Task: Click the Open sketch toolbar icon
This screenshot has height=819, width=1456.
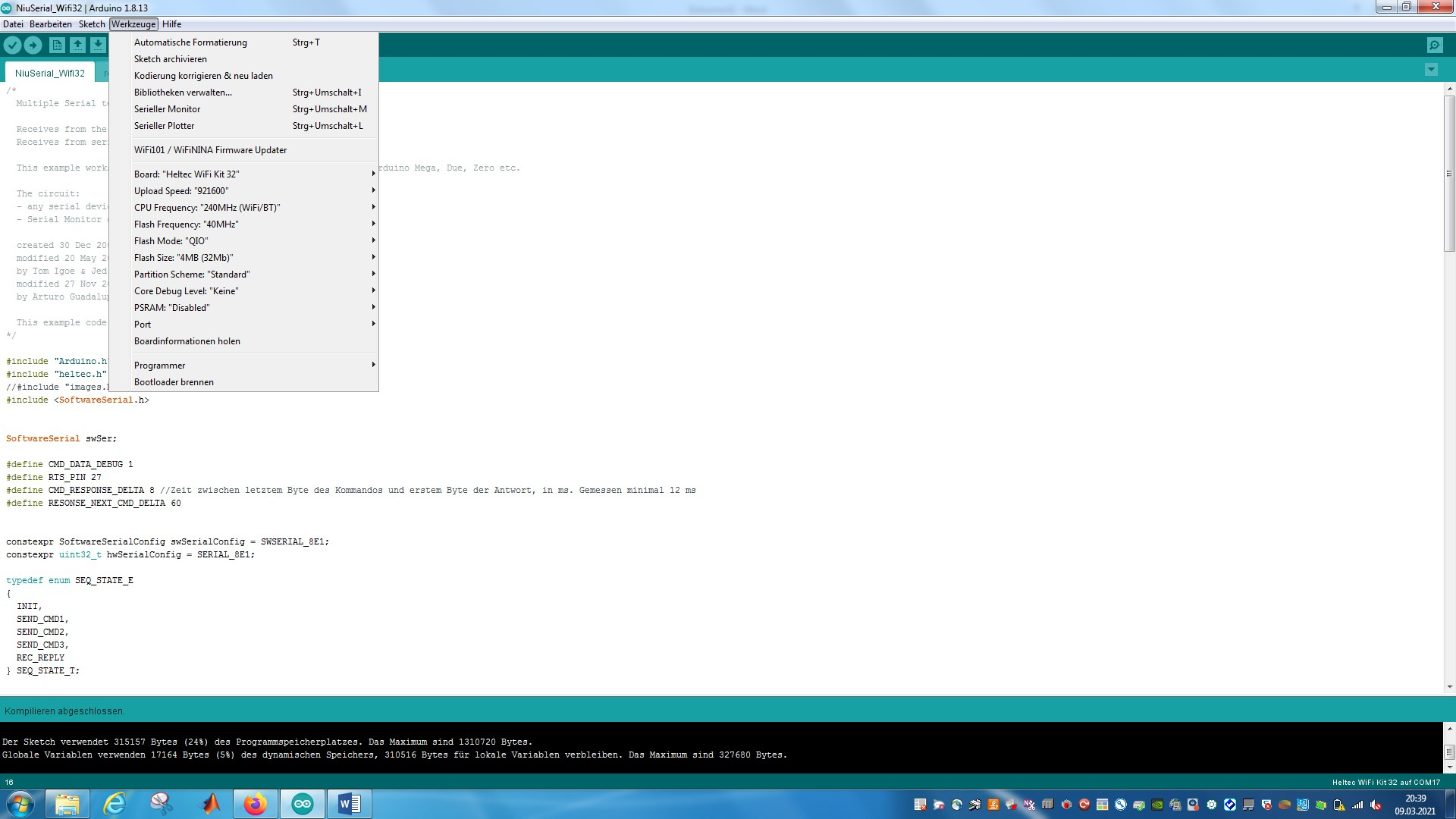Action: click(x=77, y=45)
